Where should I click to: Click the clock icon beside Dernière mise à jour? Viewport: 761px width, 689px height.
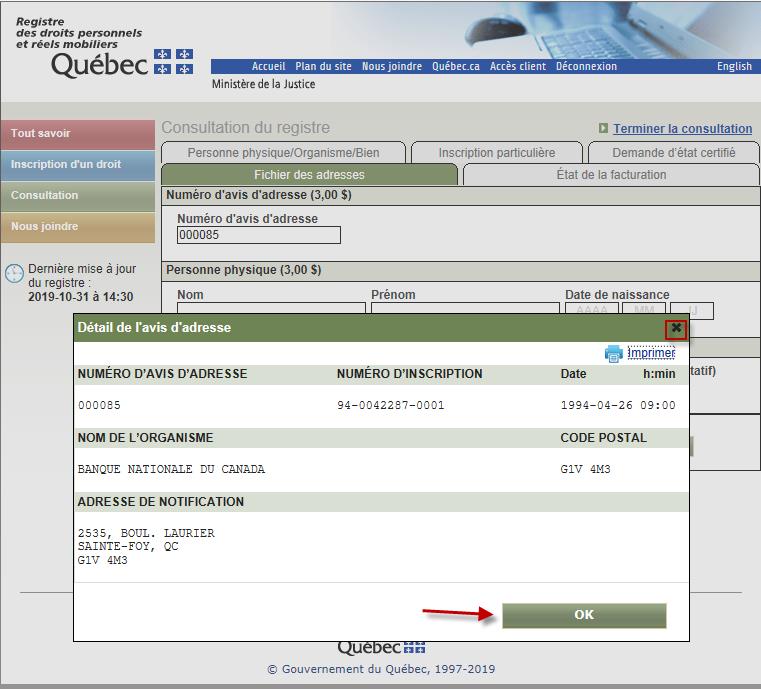click(x=14, y=273)
